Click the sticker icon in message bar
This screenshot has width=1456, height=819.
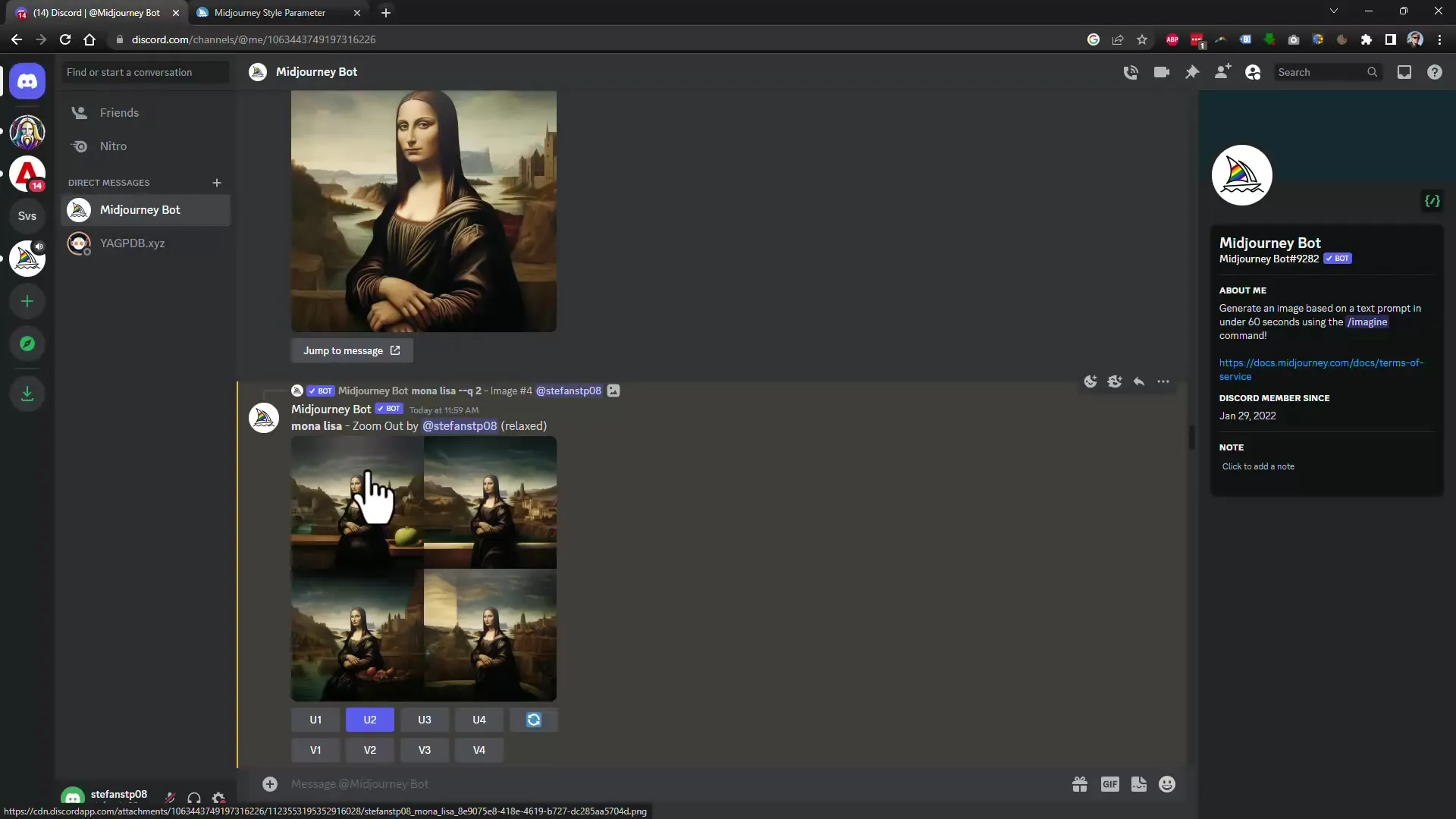click(x=1138, y=784)
